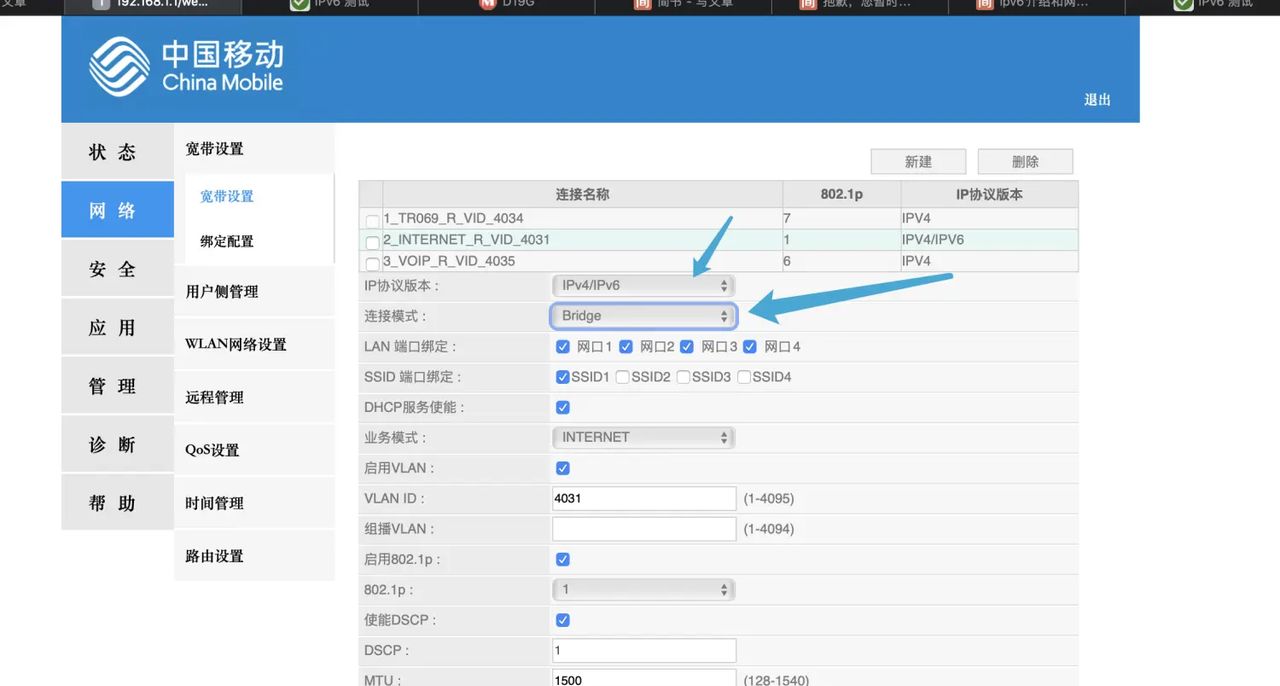The image size is (1280, 686).
Task: Click the 退出 logout link
Action: pos(1097,100)
